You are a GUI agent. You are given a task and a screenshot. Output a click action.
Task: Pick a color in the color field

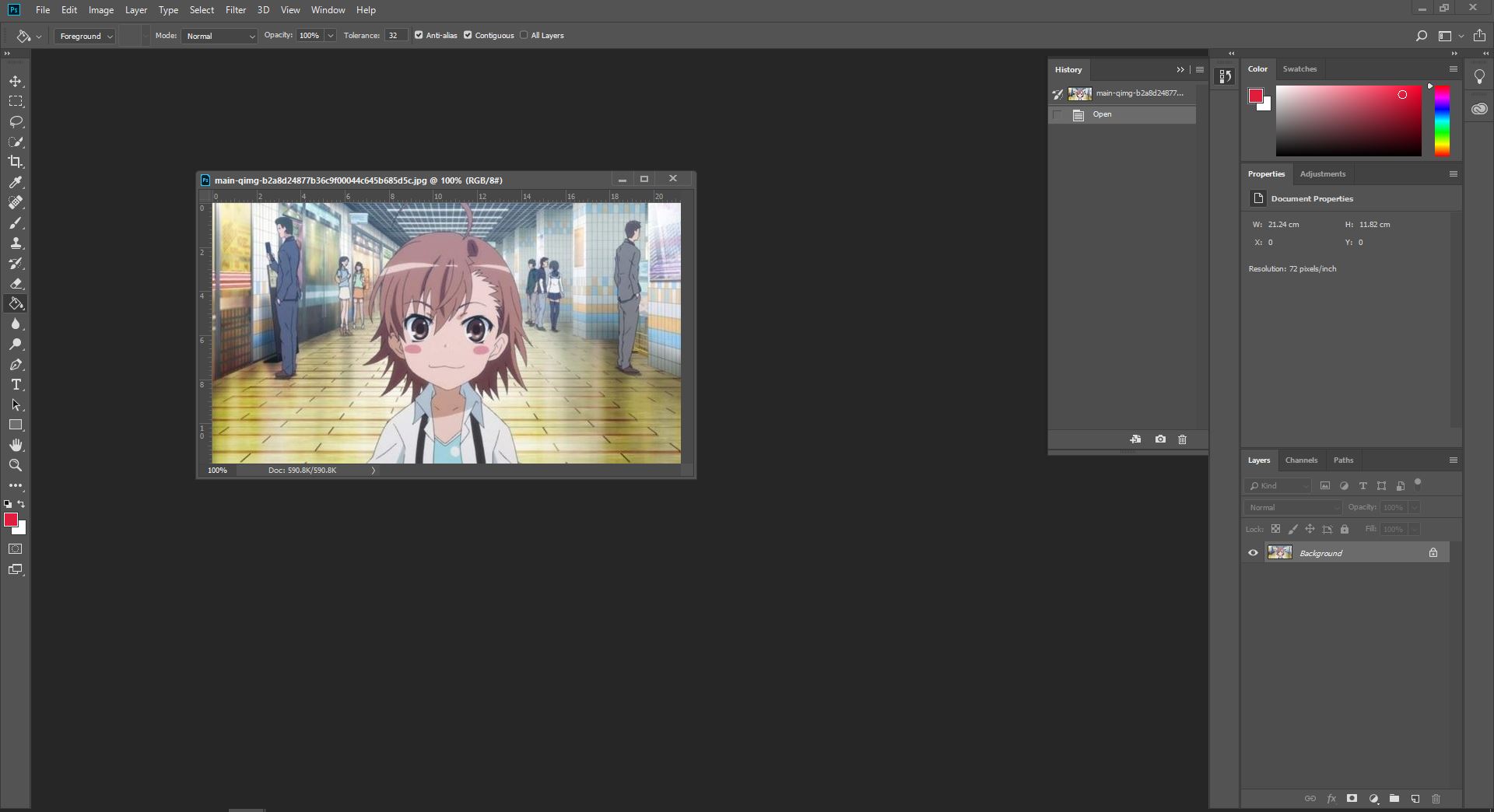point(1348,121)
